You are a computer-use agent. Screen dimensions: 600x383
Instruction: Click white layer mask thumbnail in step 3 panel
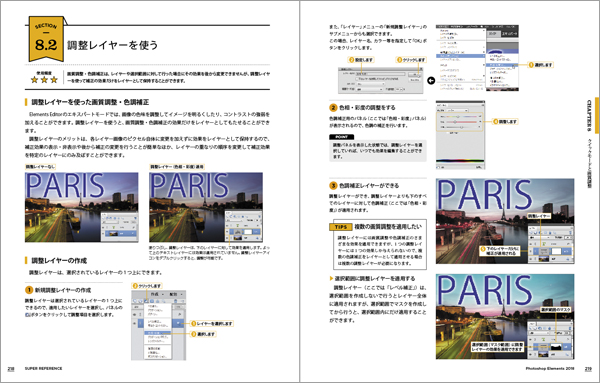556,251
